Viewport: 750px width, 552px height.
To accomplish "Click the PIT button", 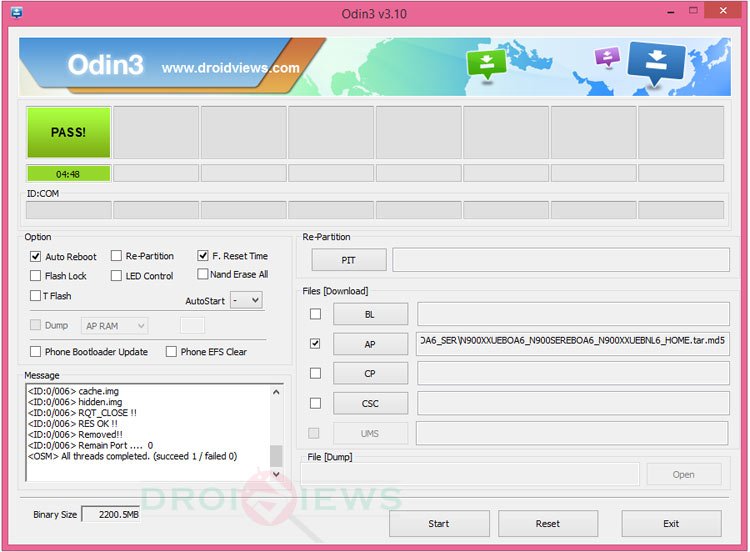I will coord(349,260).
